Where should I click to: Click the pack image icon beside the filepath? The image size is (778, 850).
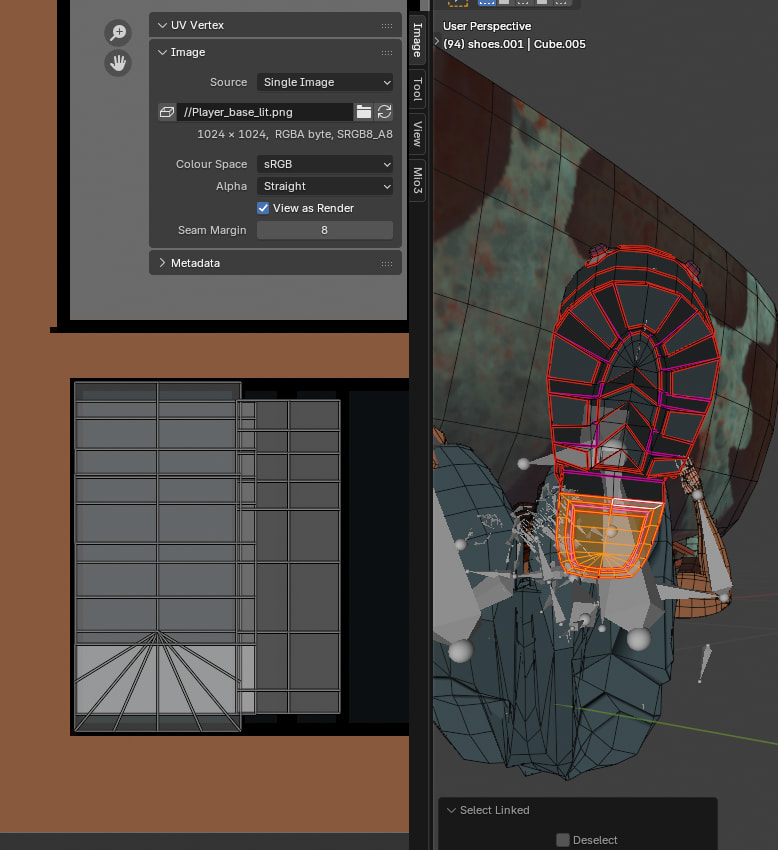pyautogui.click(x=167, y=112)
